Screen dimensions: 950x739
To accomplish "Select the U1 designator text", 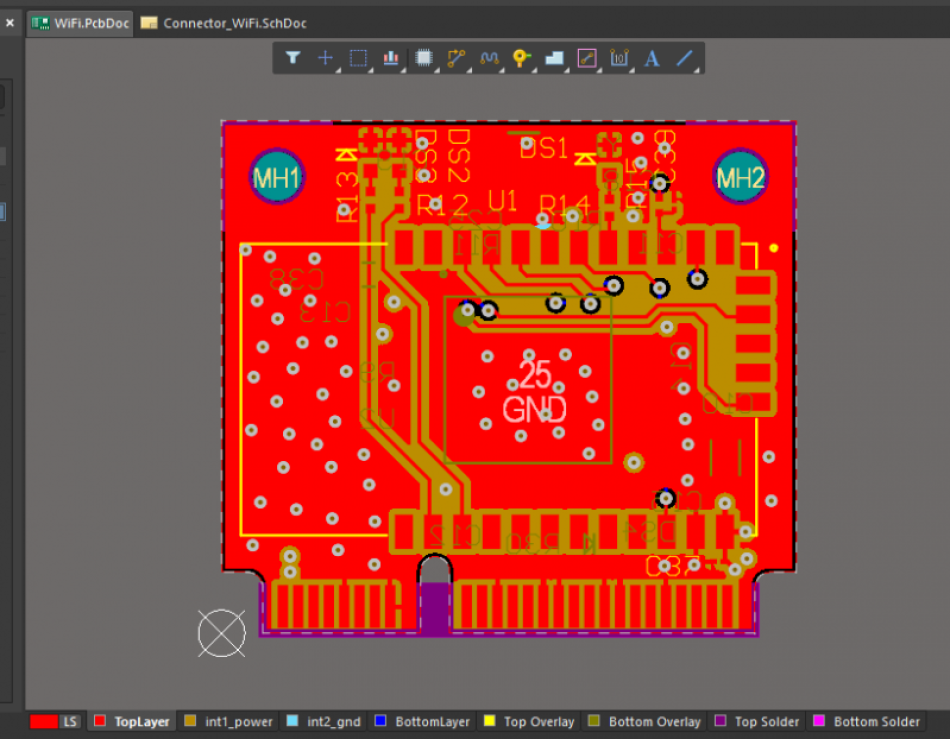I will pyautogui.click(x=502, y=200).
